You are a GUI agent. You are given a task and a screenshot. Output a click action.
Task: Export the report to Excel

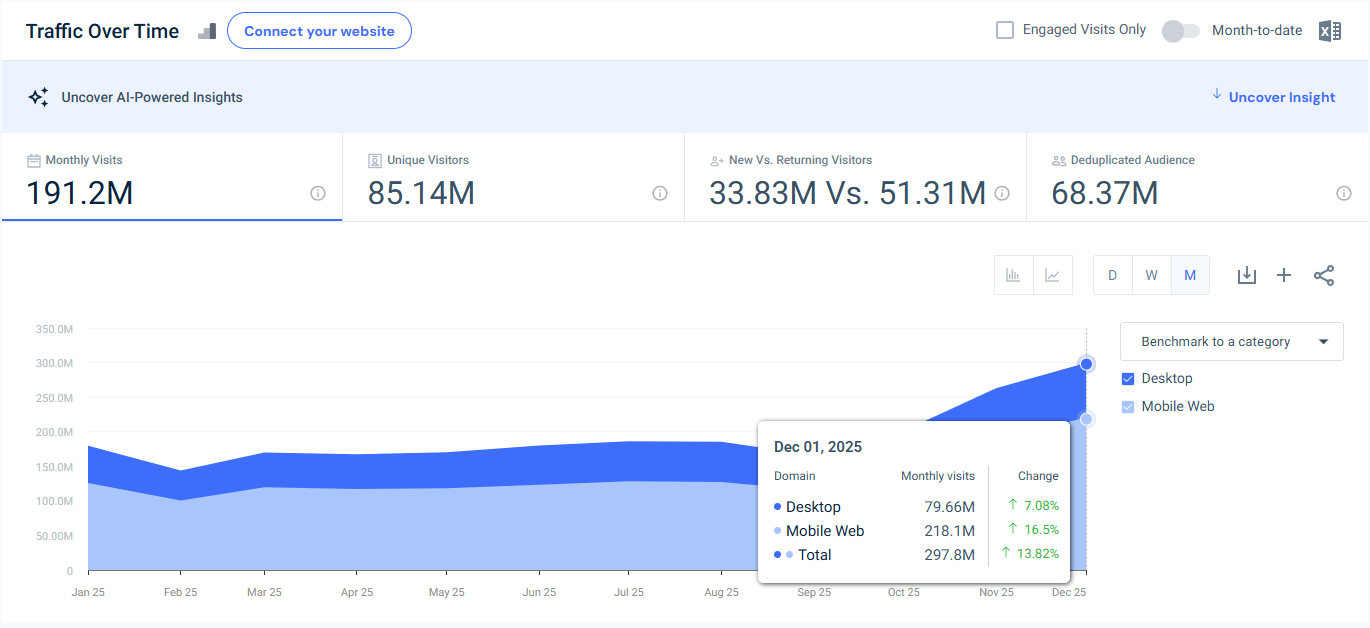[1330, 30]
